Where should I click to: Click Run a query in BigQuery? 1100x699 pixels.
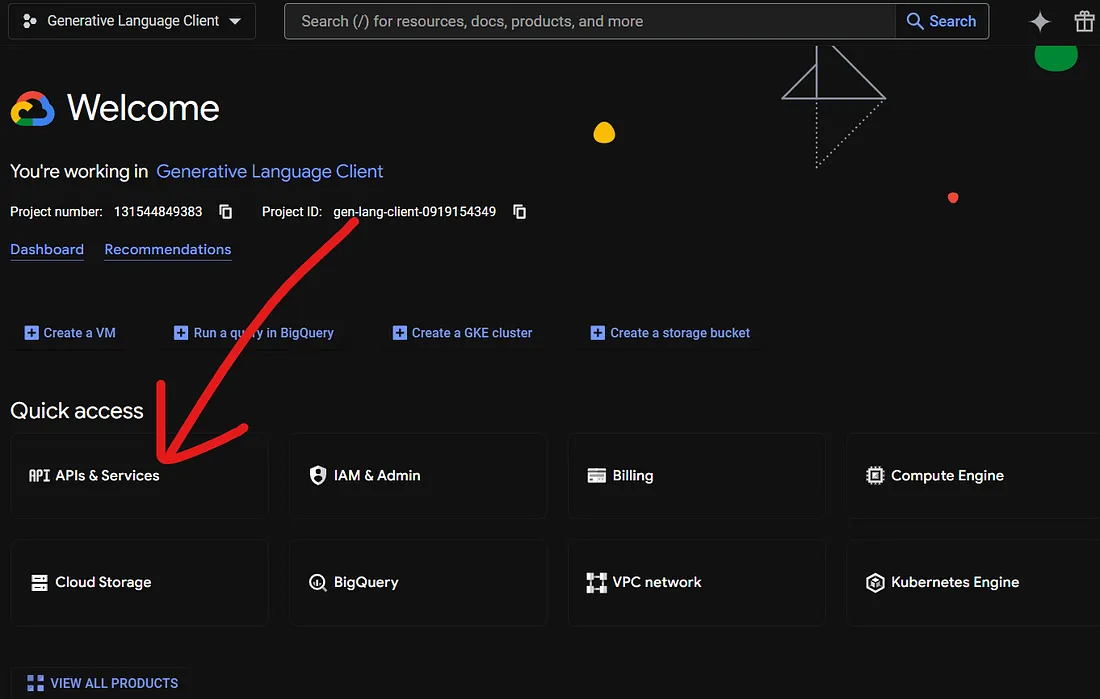click(x=254, y=333)
